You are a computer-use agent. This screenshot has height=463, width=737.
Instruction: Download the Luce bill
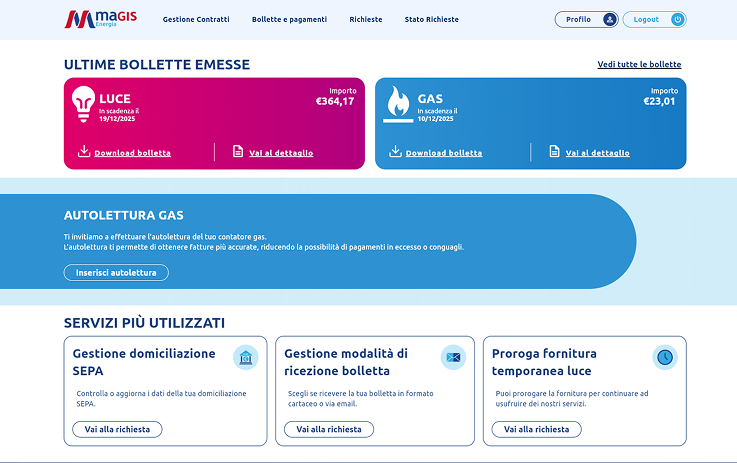coord(133,153)
